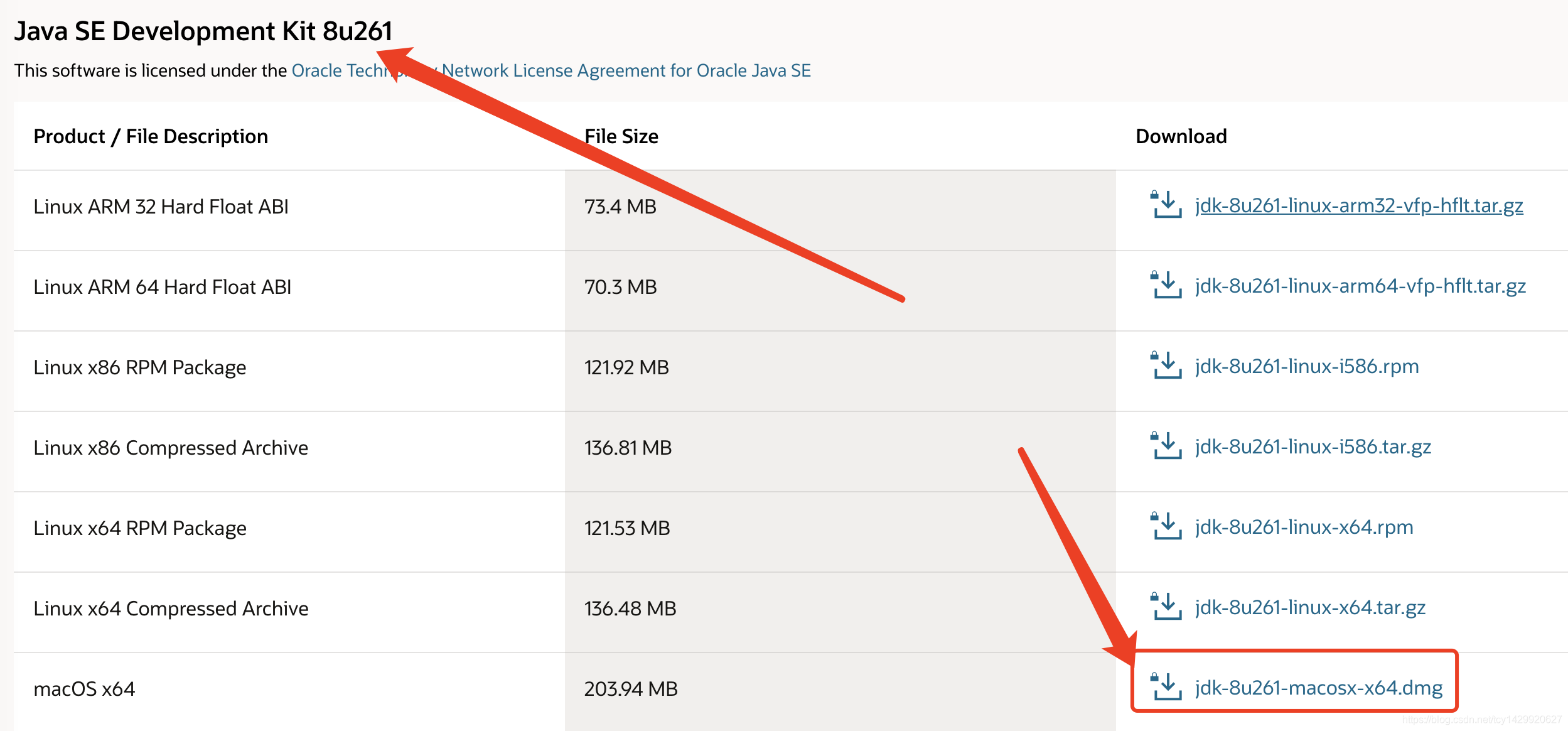Select 'Linux x86 RPM Package' row text
Image resolution: width=1568 pixels, height=731 pixels.
[139, 367]
